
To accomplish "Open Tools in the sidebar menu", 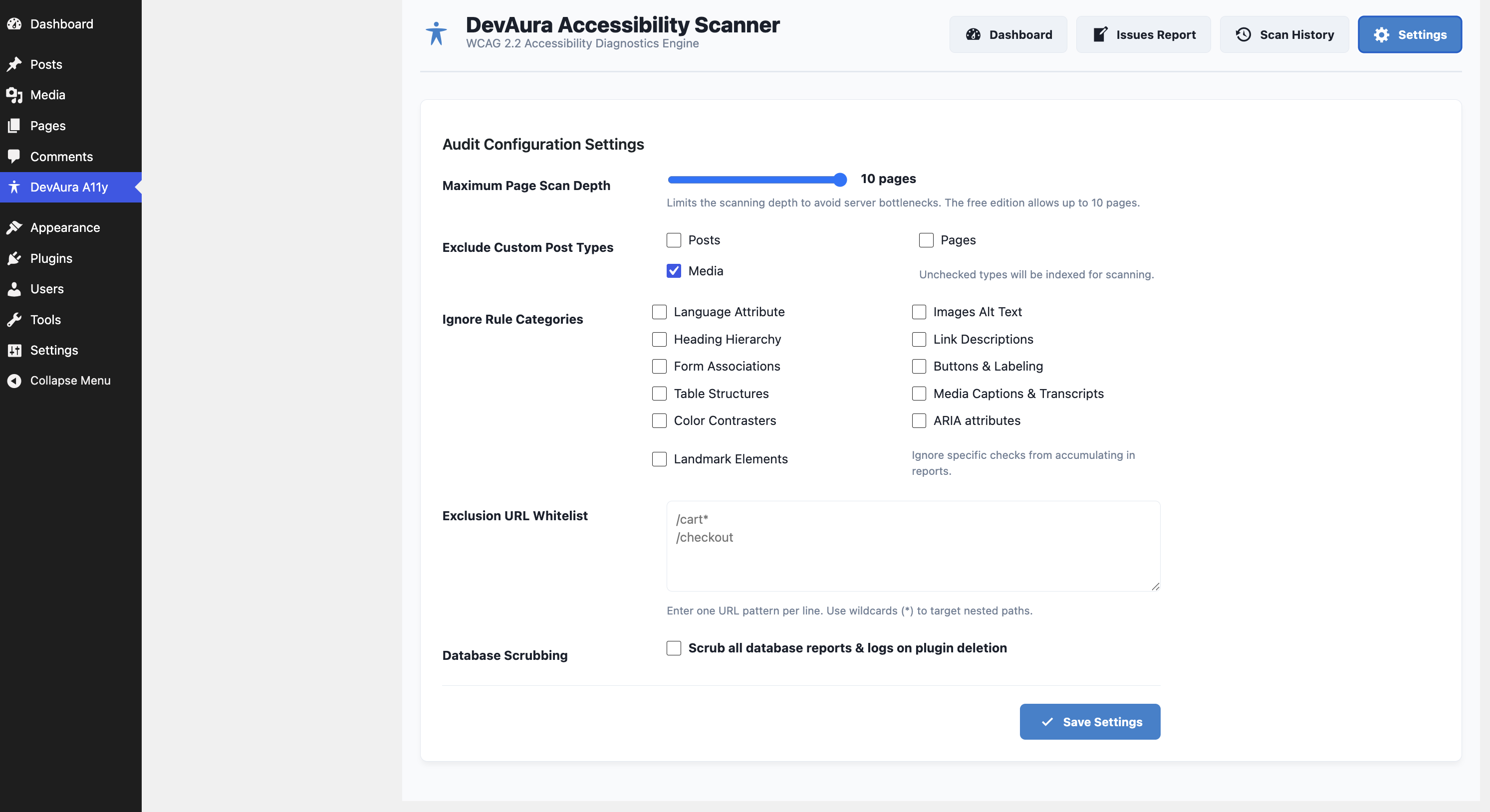I will point(70,319).
